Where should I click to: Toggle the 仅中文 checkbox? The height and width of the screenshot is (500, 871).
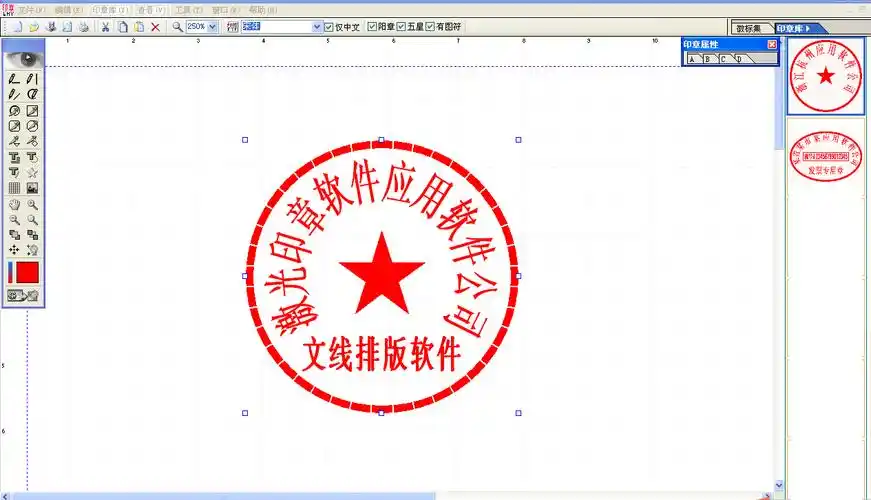coord(329,27)
